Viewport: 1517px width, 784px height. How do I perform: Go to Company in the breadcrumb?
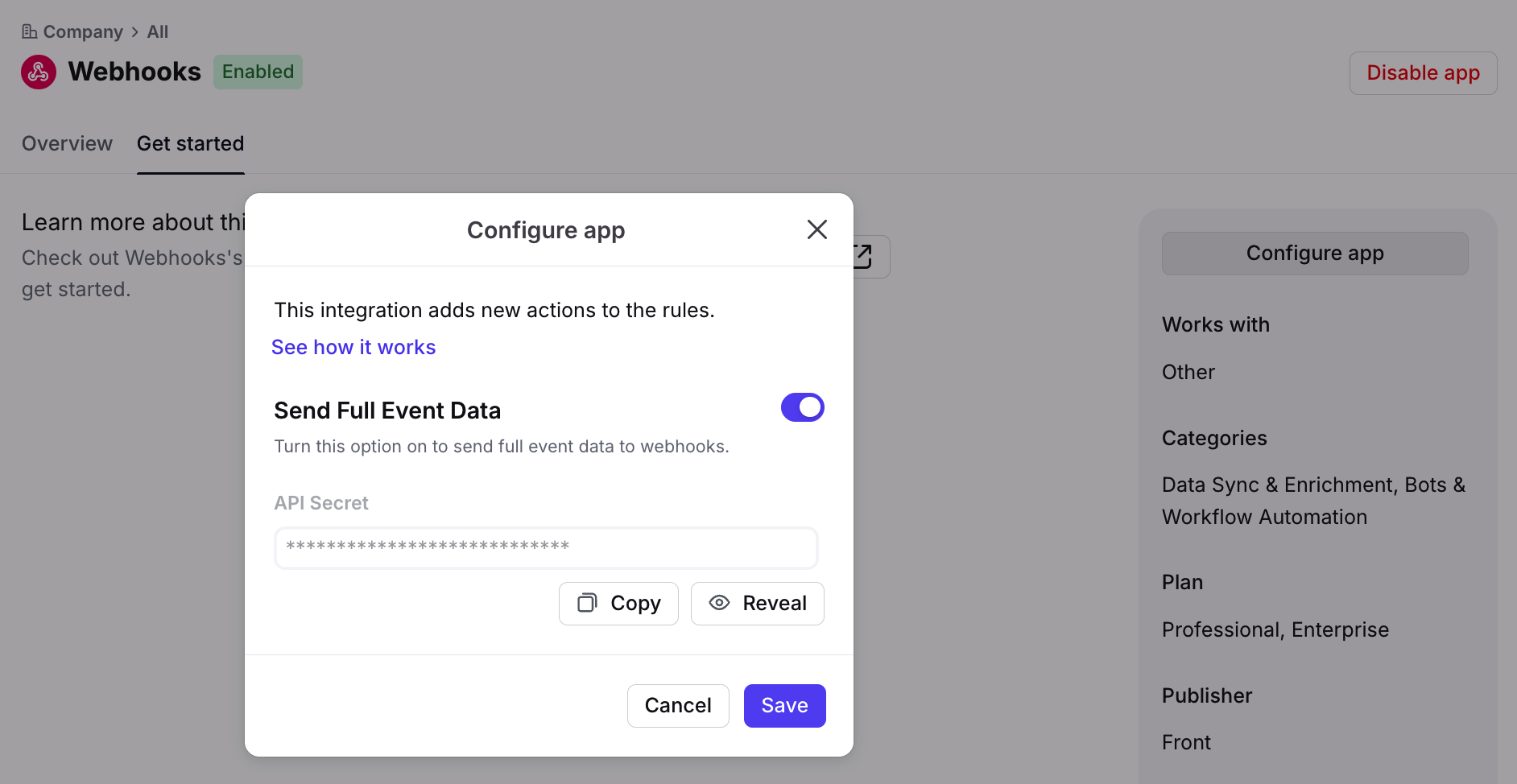[x=83, y=31]
